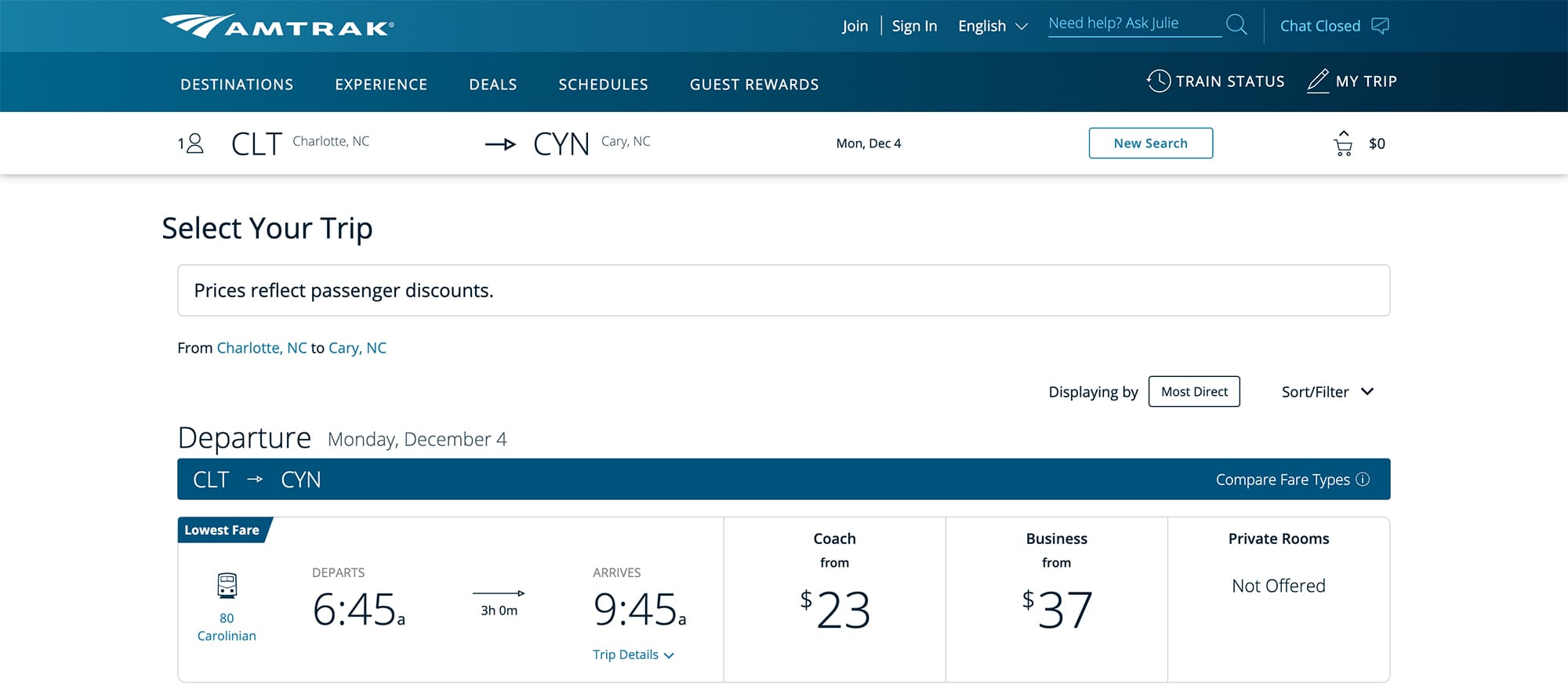Open the Experience menu
Viewport: 1568px width, 696px height.
(381, 85)
